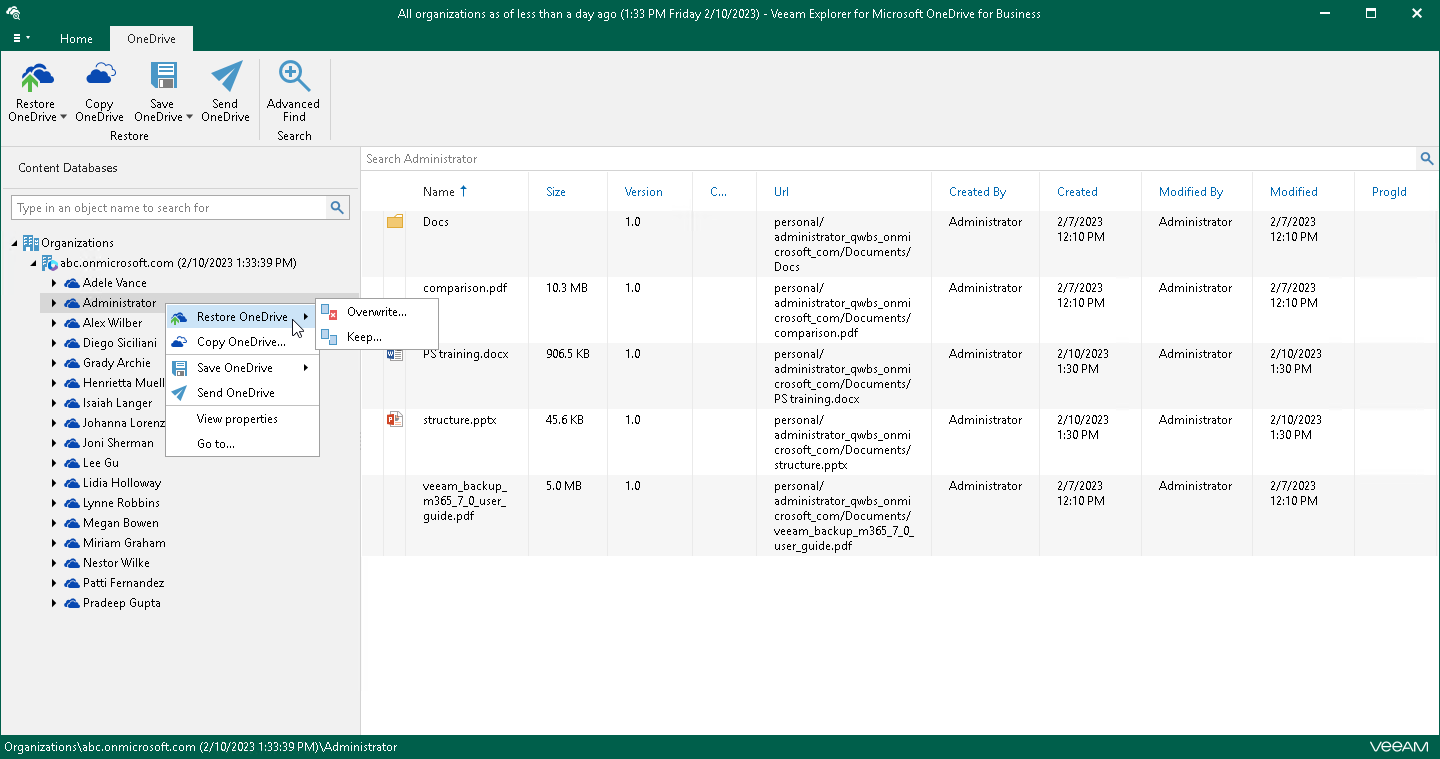Expand the Restore OneDrive submenu arrow
Image resolution: width=1440 pixels, height=759 pixels.
pyautogui.click(x=306, y=316)
